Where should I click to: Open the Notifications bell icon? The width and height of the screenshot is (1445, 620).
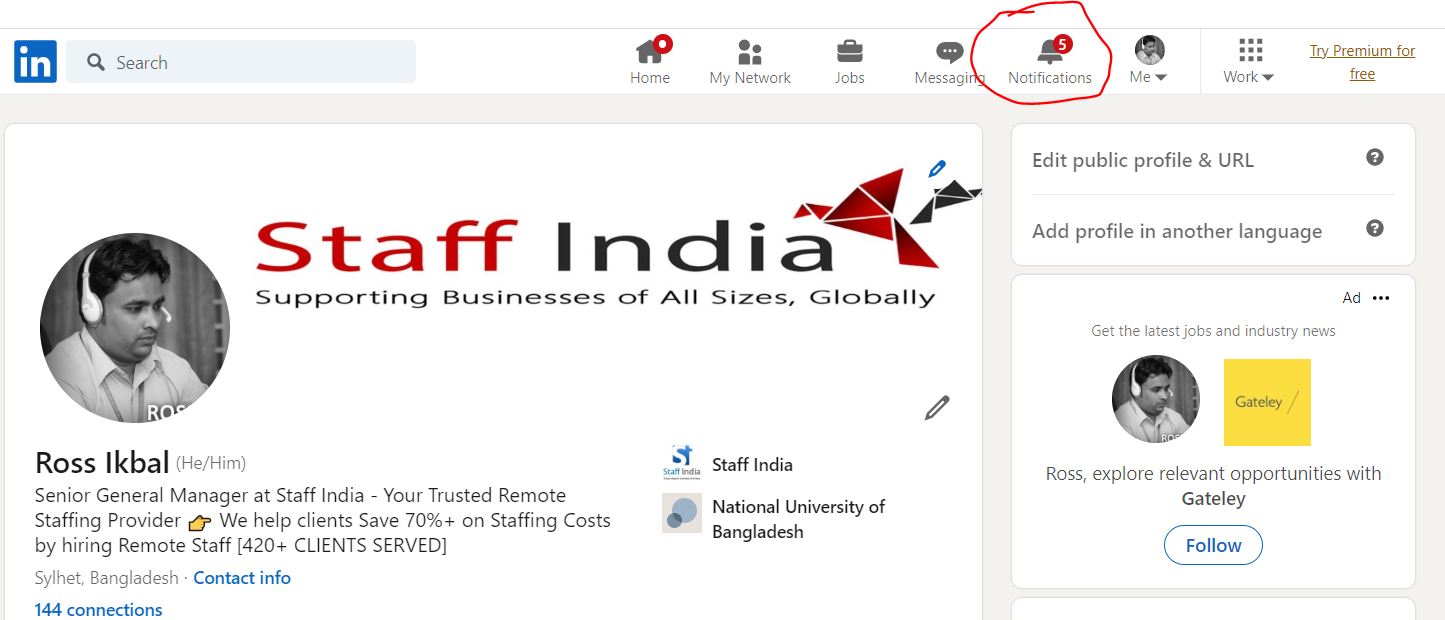[1050, 52]
